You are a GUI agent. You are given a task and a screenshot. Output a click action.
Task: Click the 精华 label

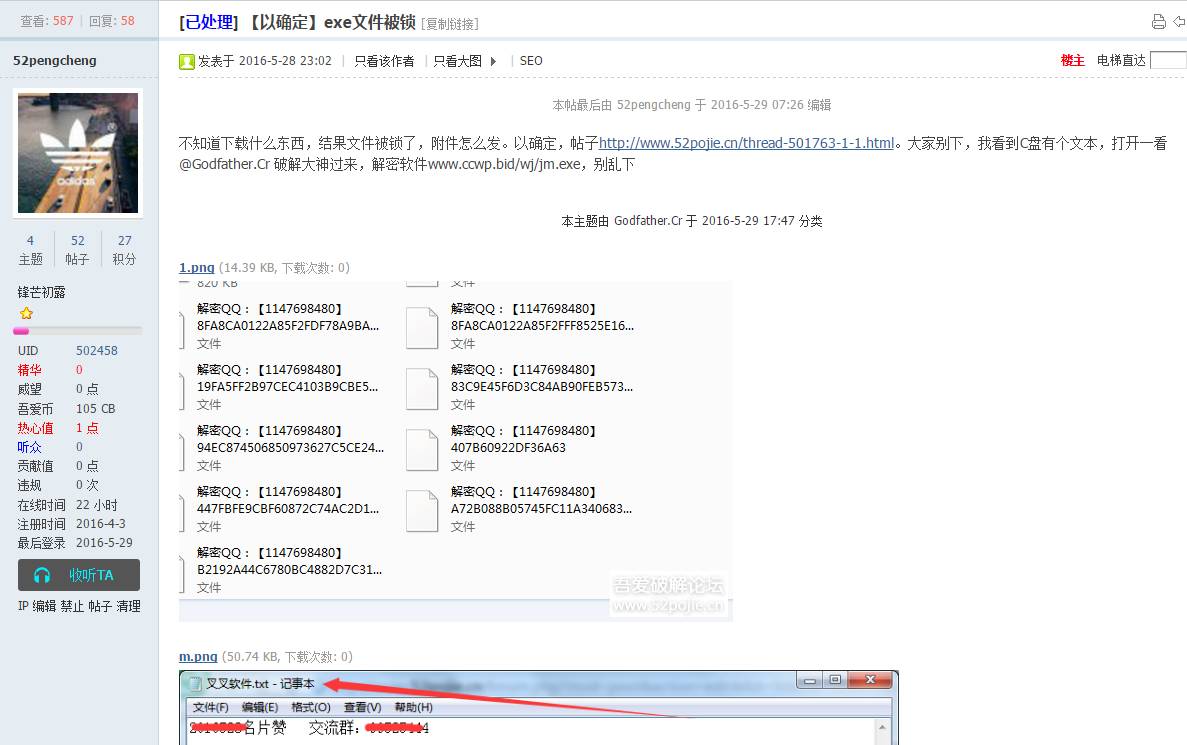(x=30, y=370)
